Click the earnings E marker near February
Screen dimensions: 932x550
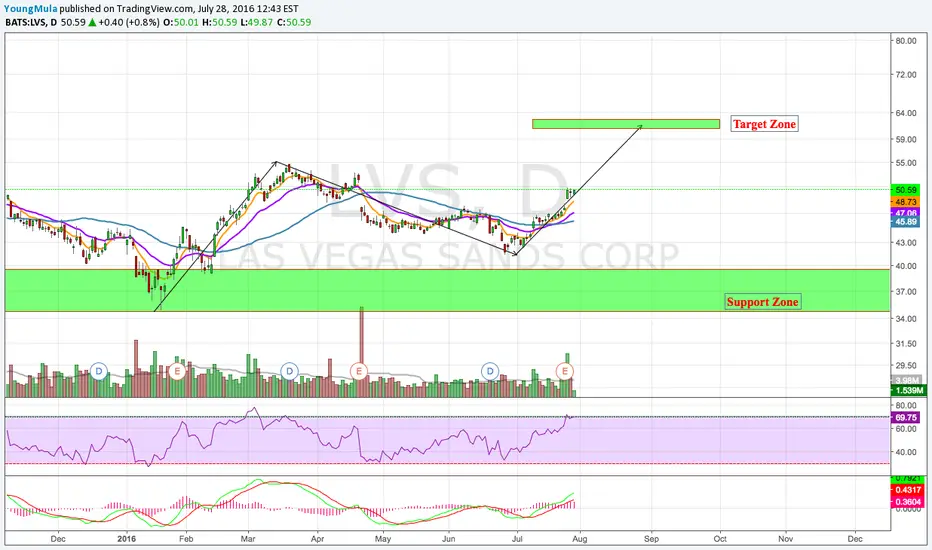click(177, 372)
